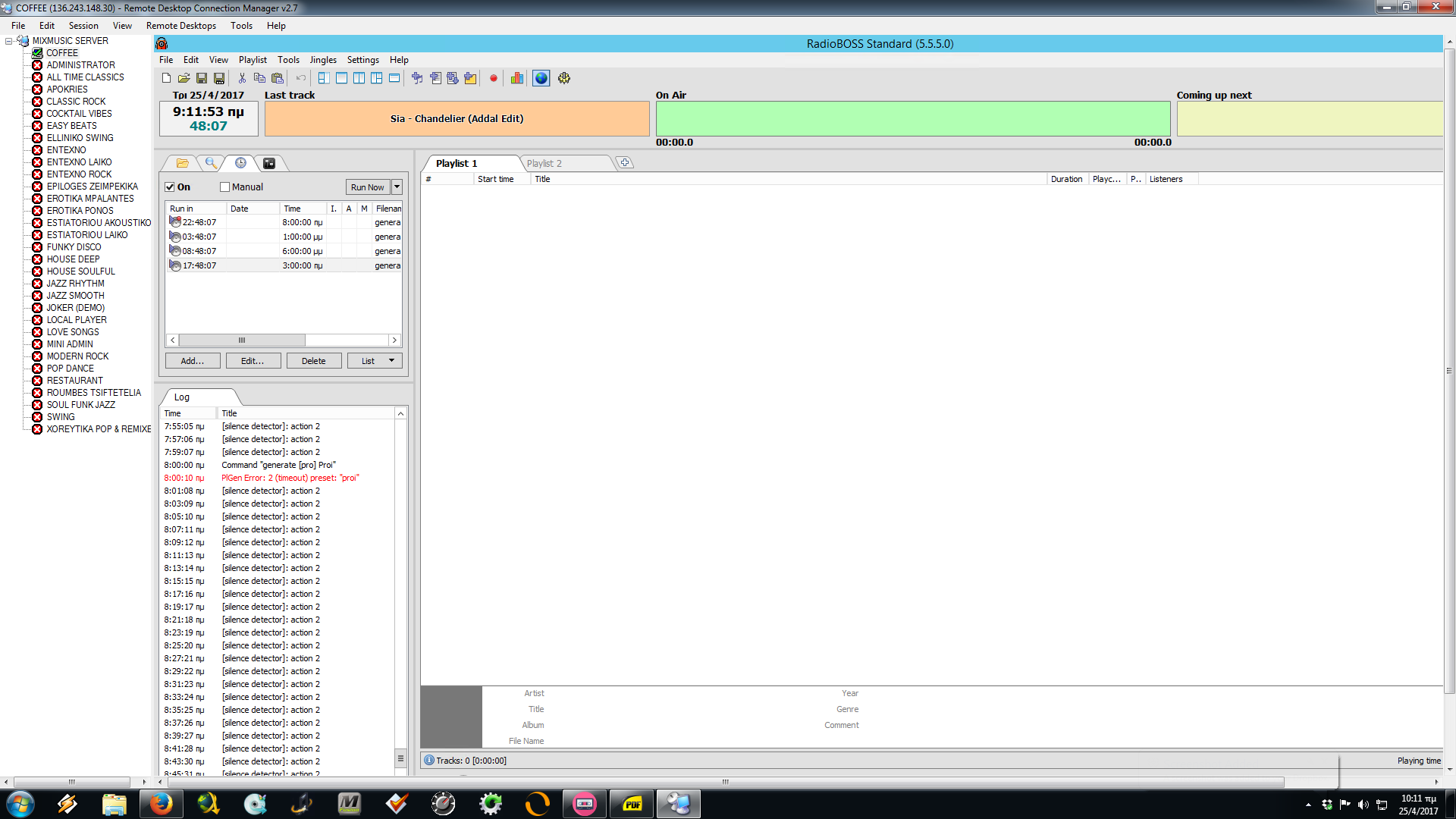Open Windows Explorer from the taskbar

(x=114, y=804)
